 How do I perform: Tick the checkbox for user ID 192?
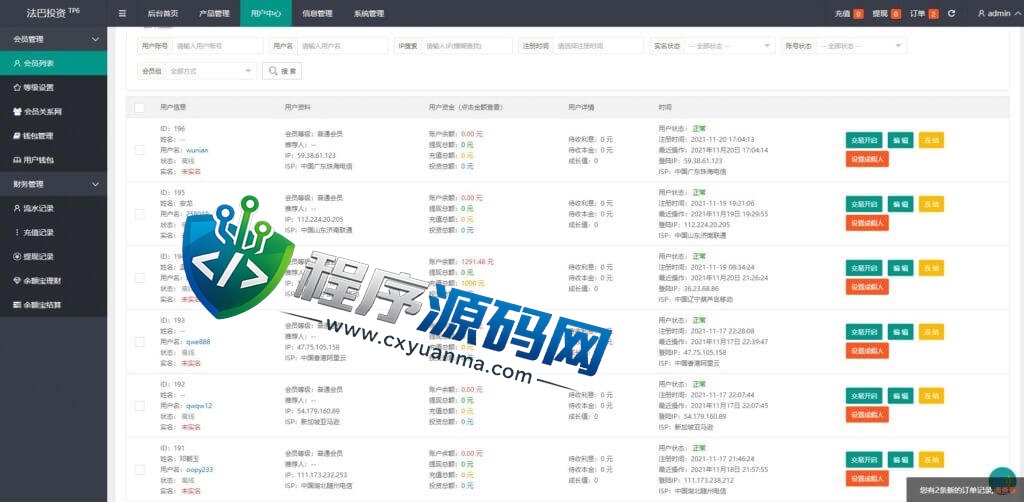[x=139, y=405]
